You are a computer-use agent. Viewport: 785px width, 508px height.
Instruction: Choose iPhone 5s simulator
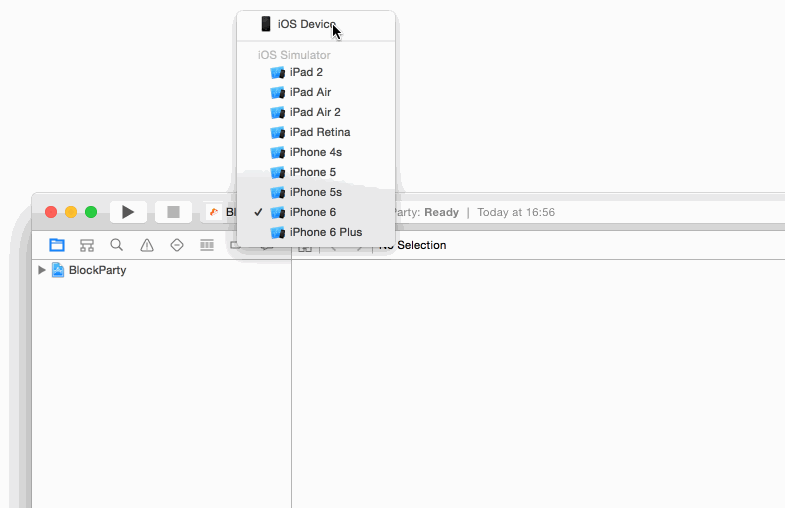[x=316, y=192]
